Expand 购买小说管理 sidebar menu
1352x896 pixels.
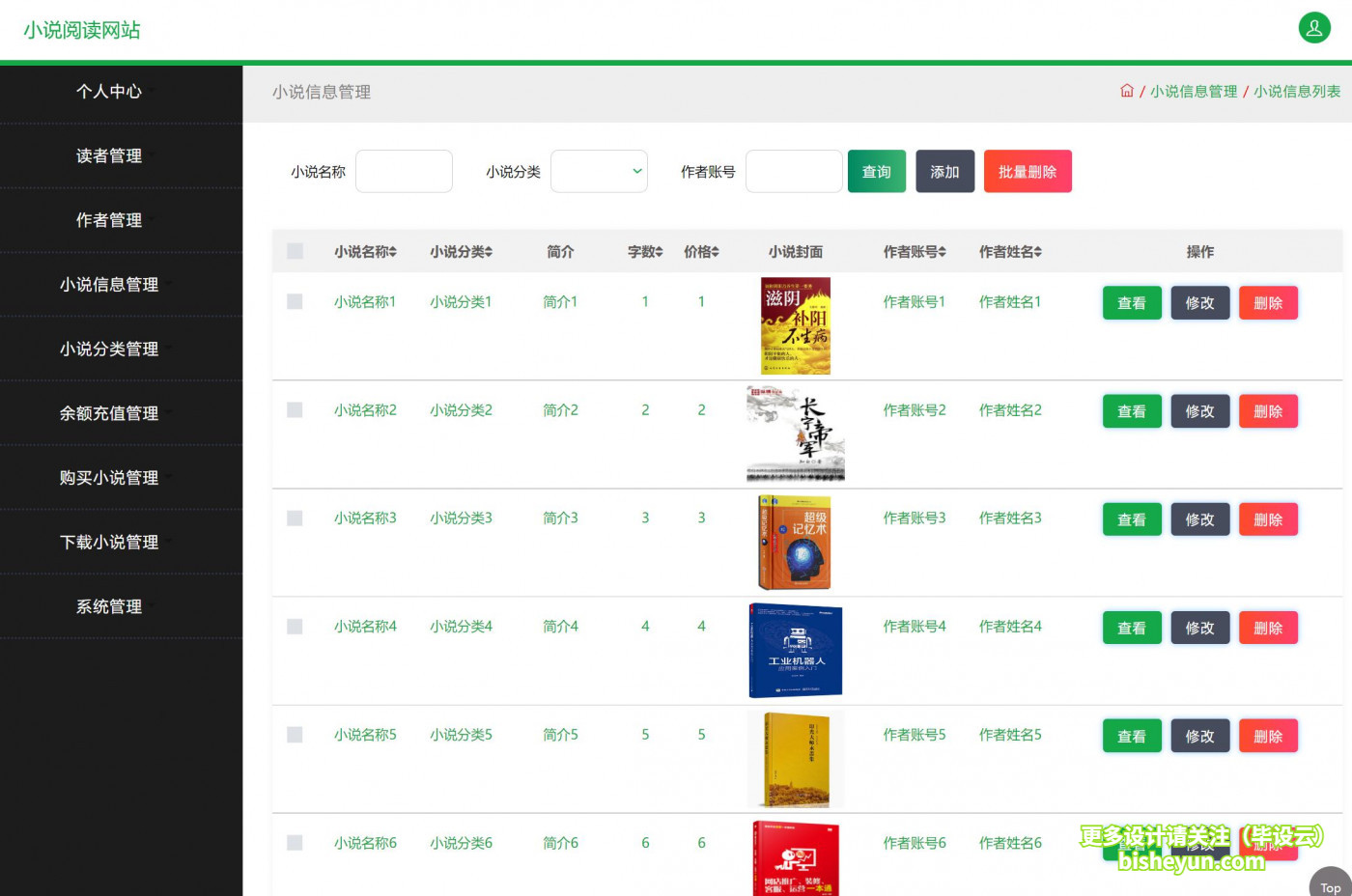(121, 478)
